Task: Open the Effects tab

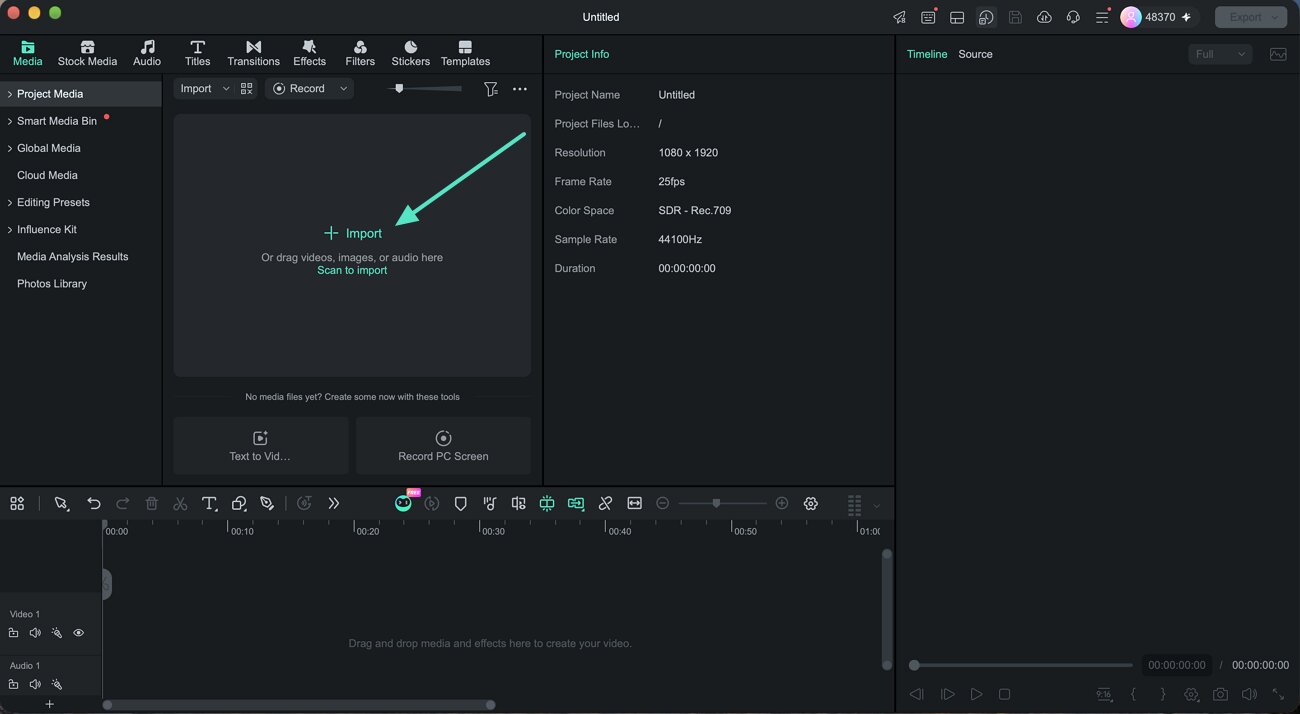Action: click(310, 54)
